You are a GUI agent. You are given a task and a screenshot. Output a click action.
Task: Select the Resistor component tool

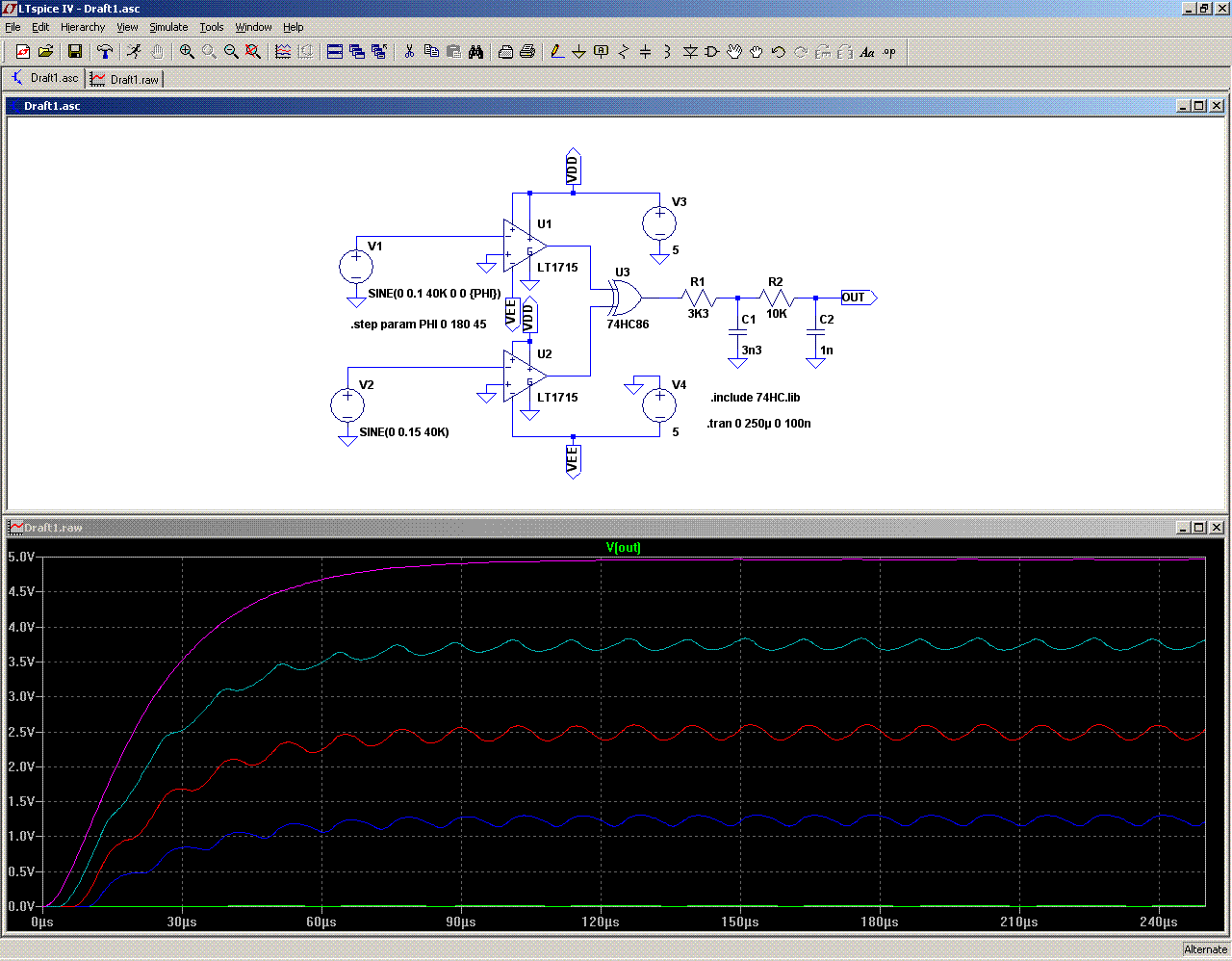point(623,52)
